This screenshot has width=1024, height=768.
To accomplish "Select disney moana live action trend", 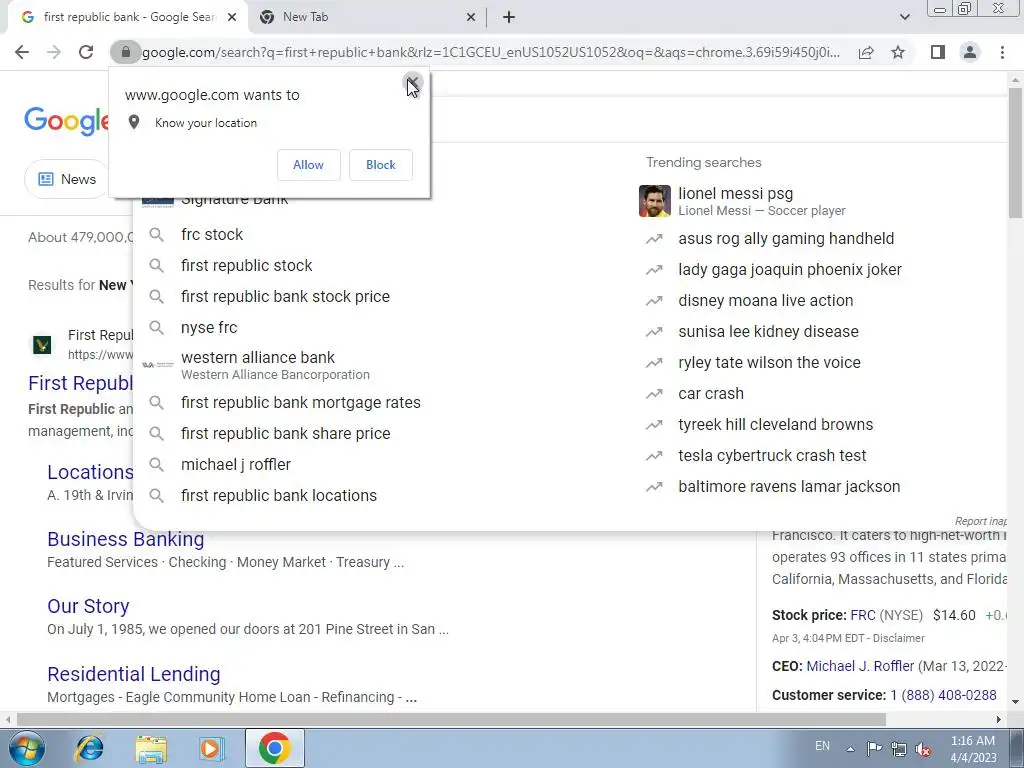I will pyautogui.click(x=765, y=300).
